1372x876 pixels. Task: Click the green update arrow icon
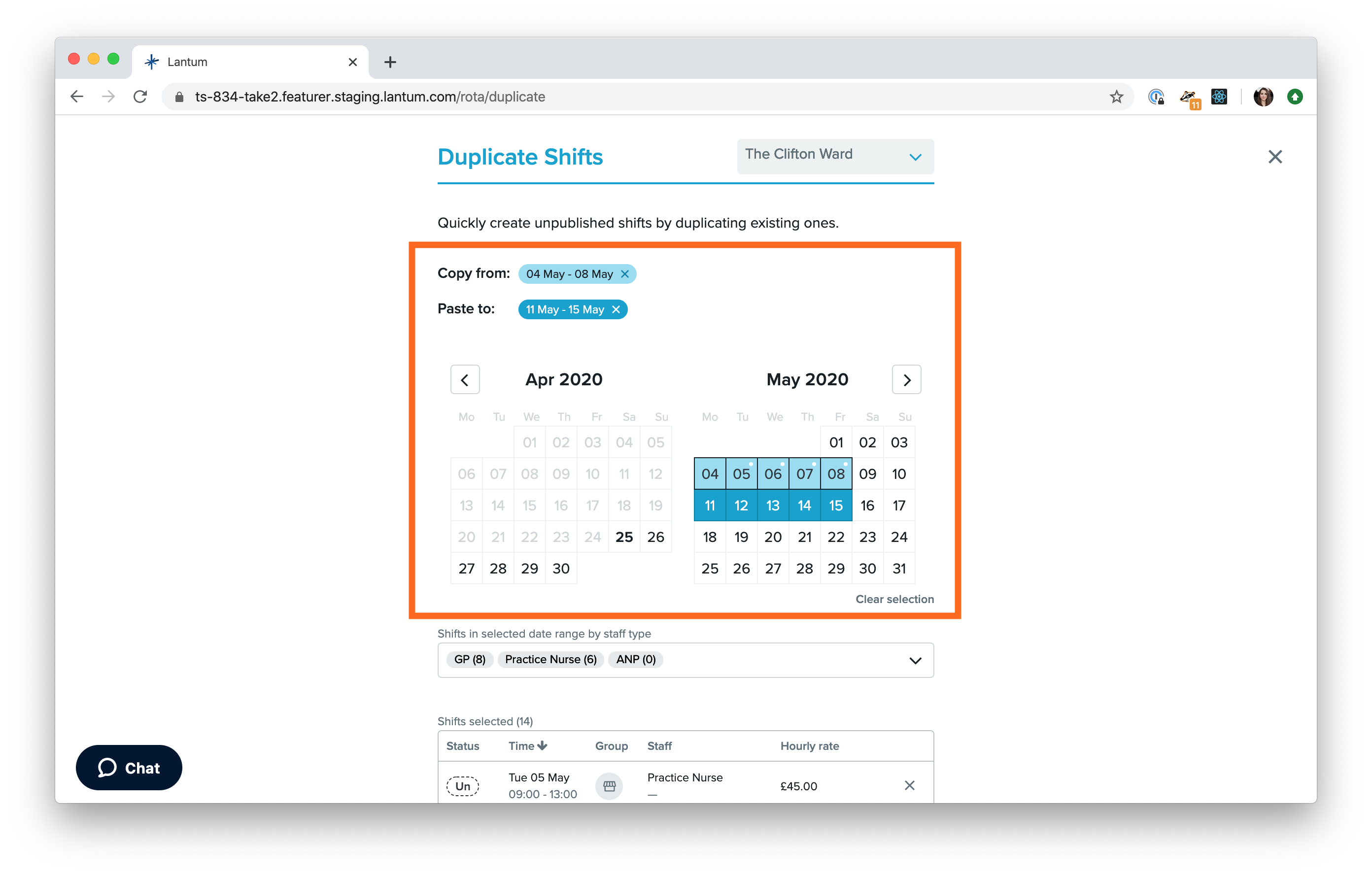(1295, 97)
